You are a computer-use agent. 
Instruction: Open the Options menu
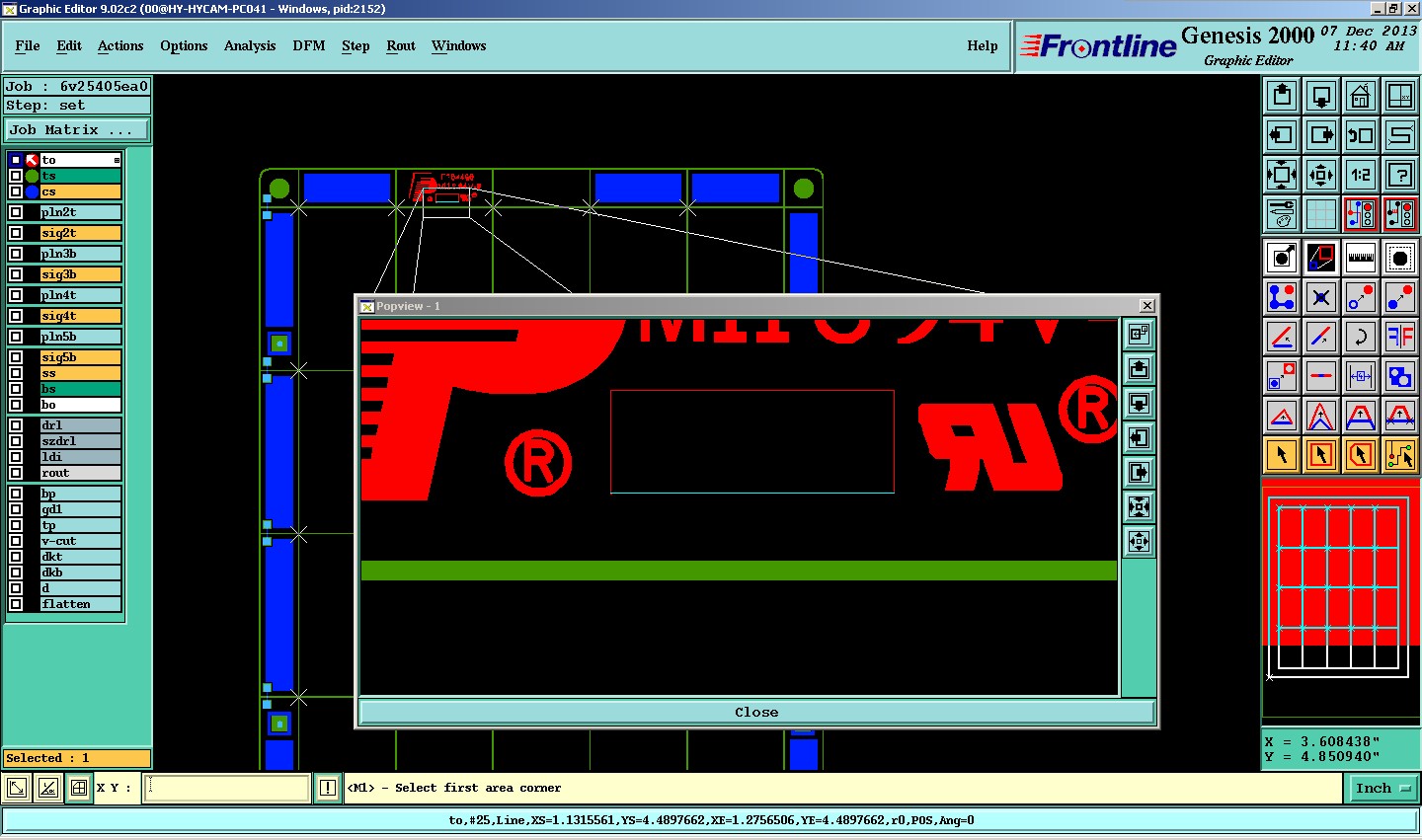(x=184, y=45)
